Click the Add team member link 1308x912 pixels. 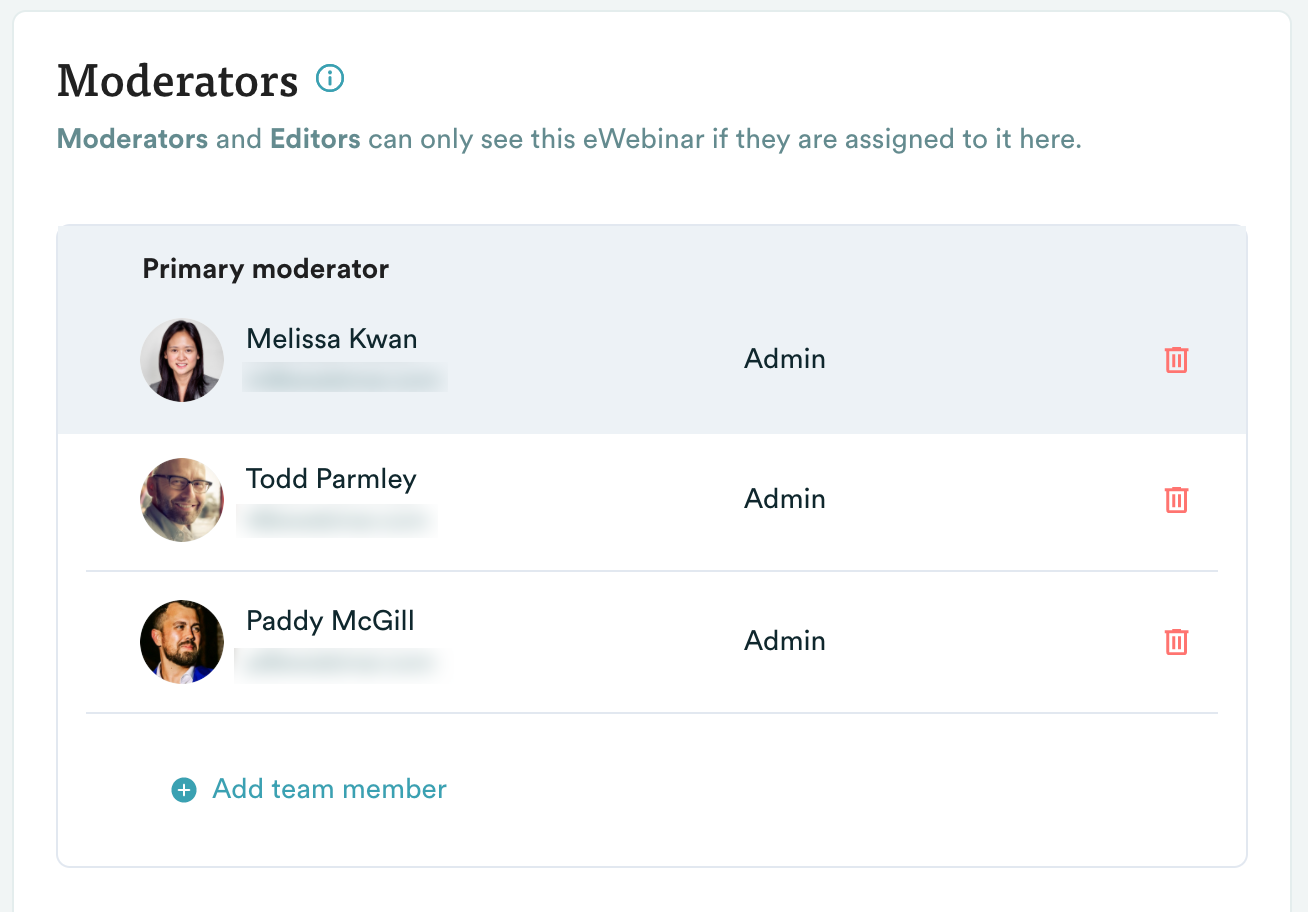pos(329,789)
